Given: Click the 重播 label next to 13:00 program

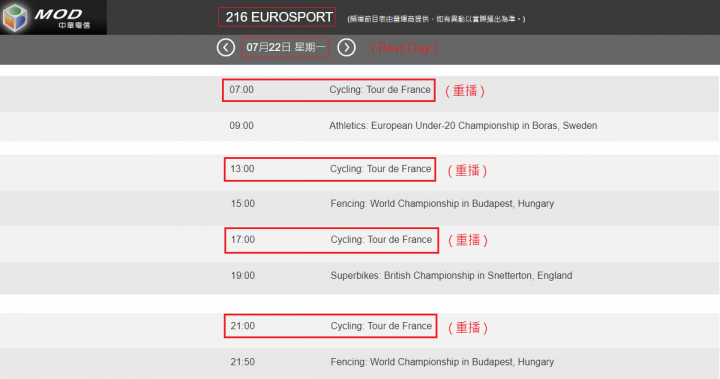Looking at the screenshot, I should (x=467, y=170).
